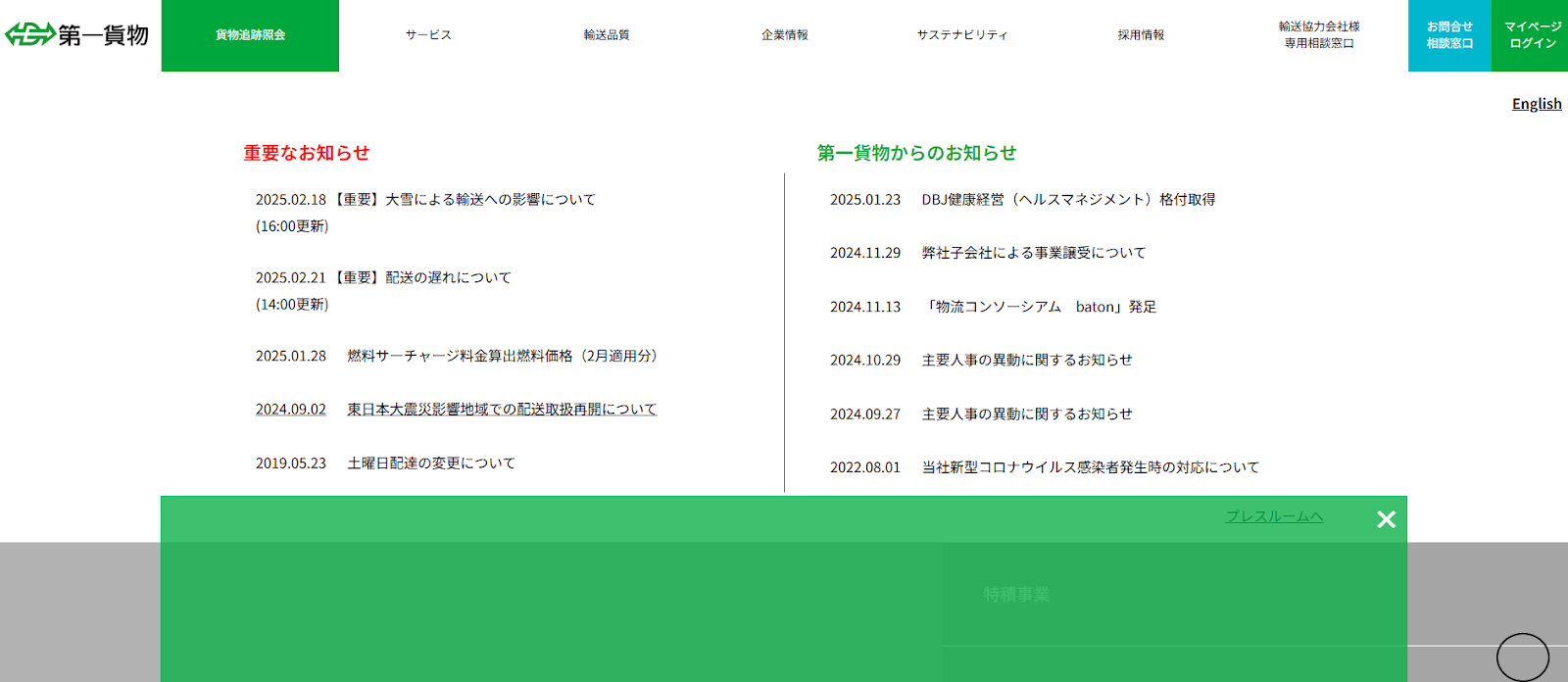
Task: Open 東日本大震災影響地域での配送取扱再開 notice
Action: tap(456, 410)
